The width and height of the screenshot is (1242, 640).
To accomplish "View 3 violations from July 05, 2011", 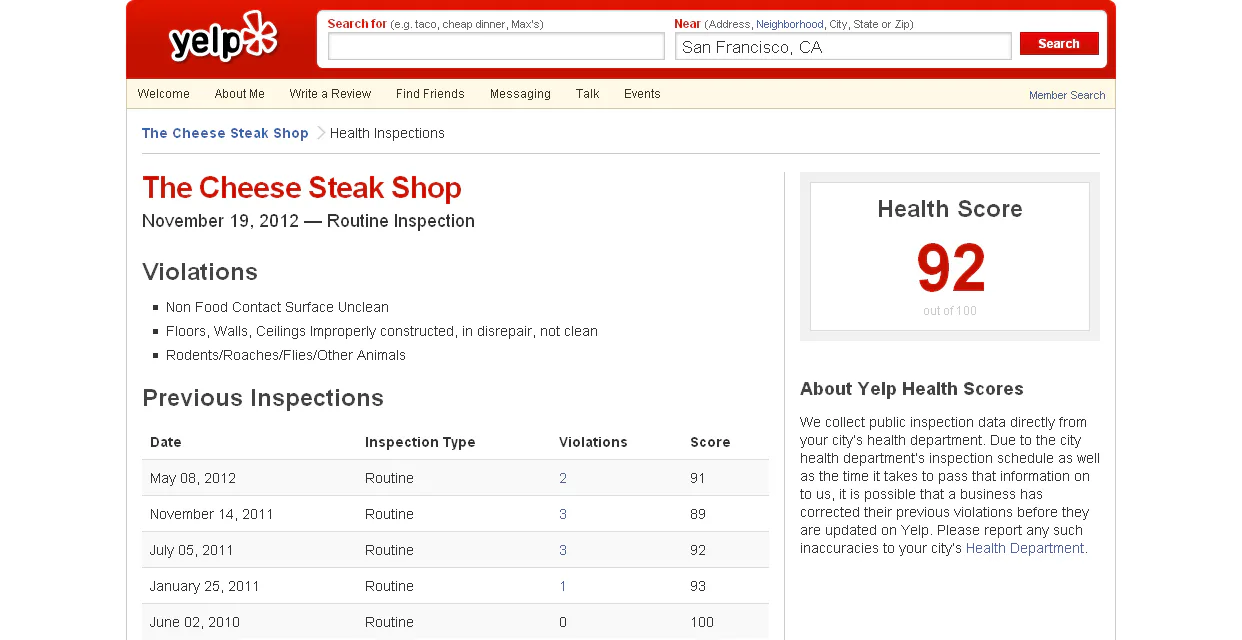I will (563, 550).
